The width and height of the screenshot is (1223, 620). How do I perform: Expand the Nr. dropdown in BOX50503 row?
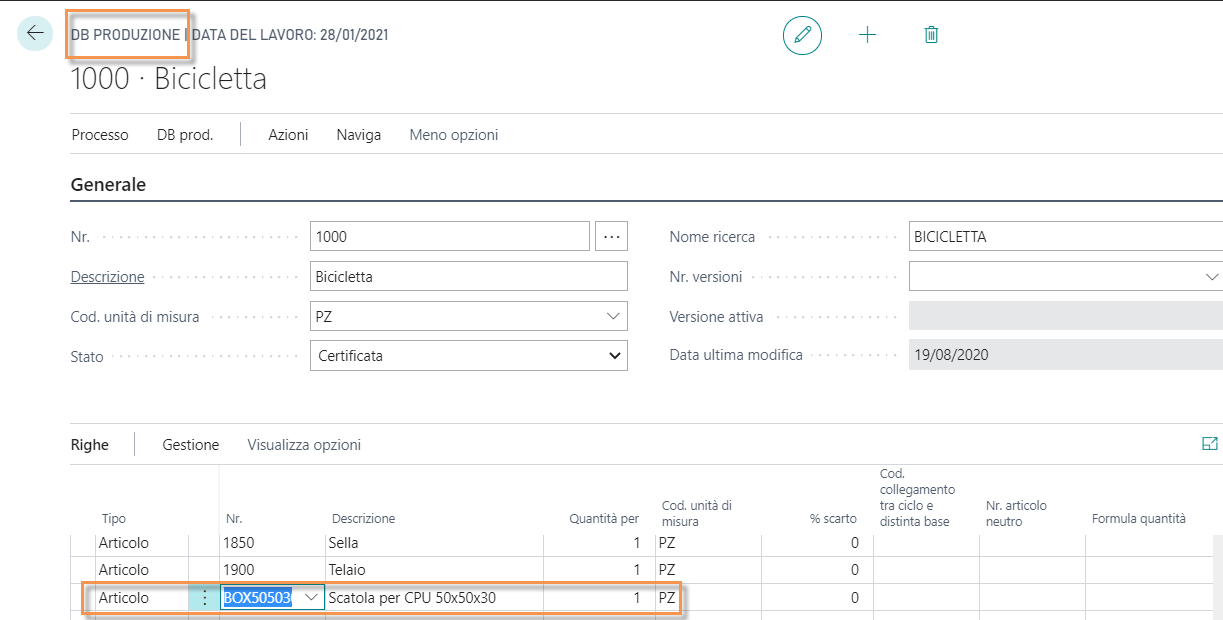pyautogui.click(x=311, y=598)
